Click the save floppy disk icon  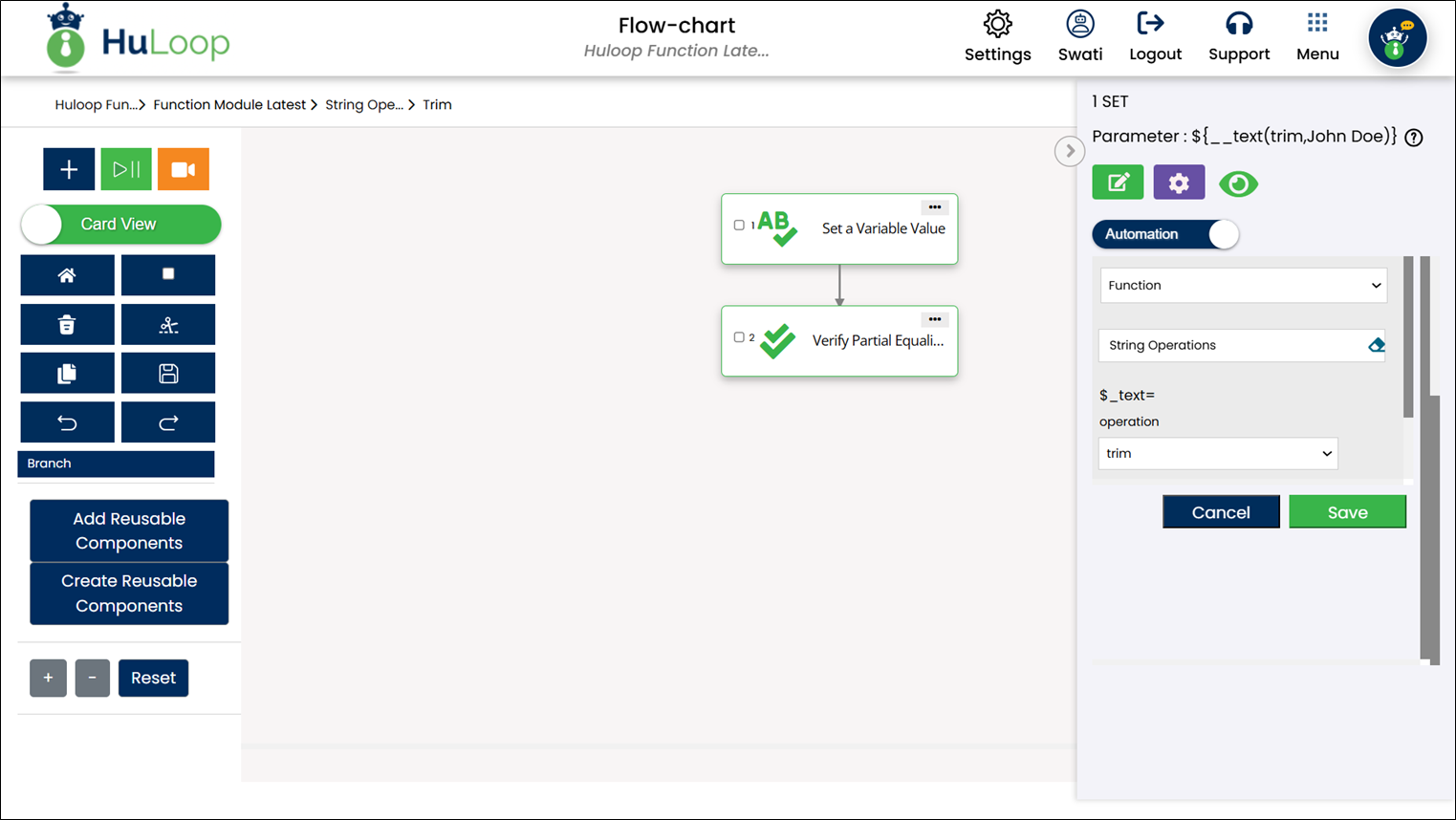[x=168, y=374]
